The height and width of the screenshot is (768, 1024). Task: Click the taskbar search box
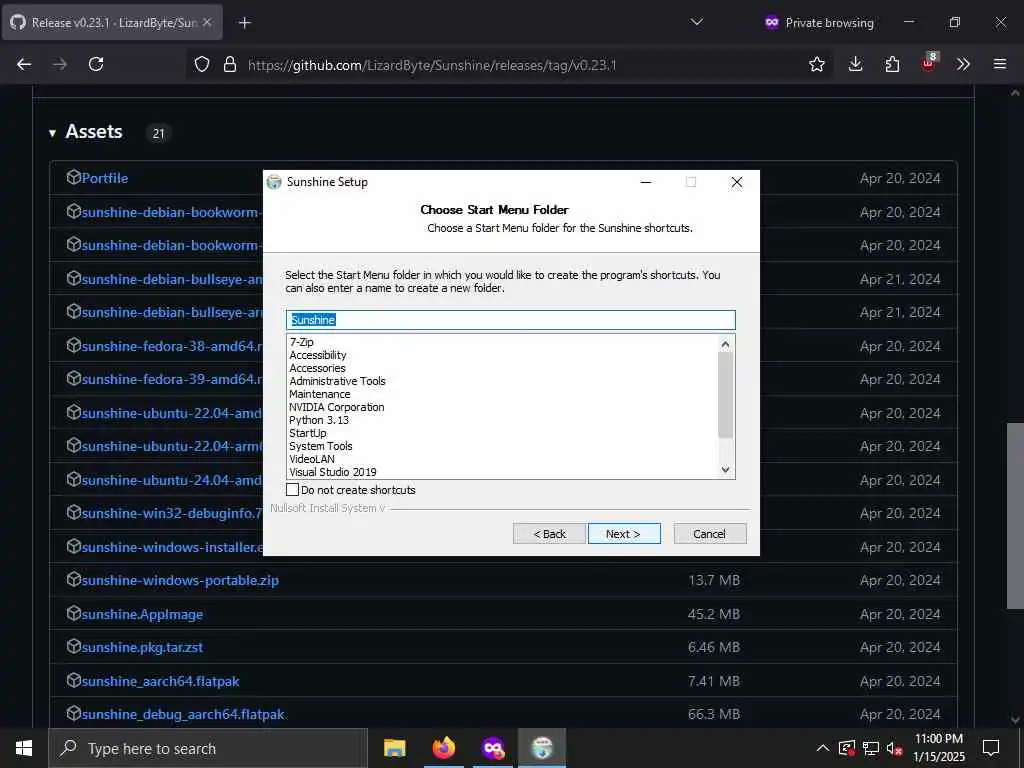point(208,748)
